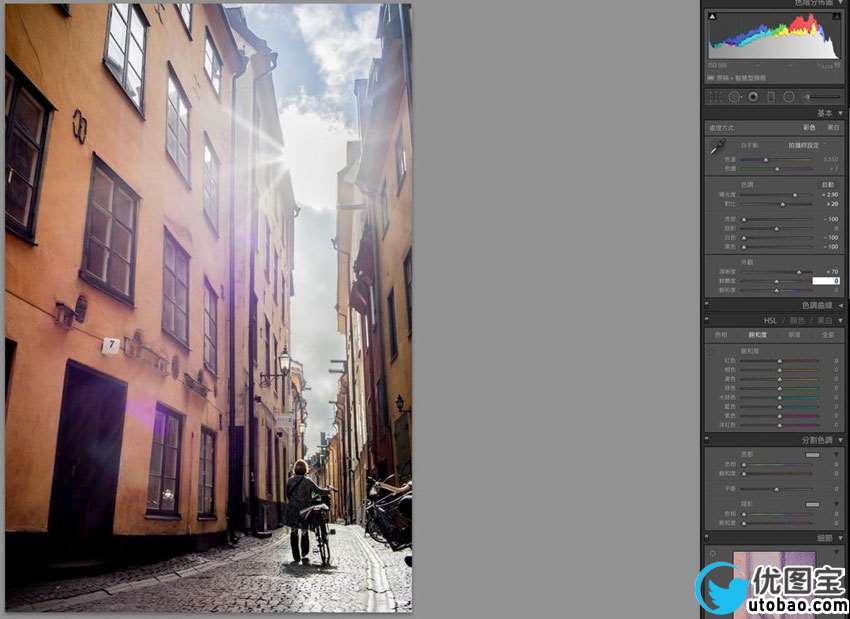Screen dimensions: 850x619
Task: Expand the Tone Curve panel triangle
Action: (x=841, y=306)
